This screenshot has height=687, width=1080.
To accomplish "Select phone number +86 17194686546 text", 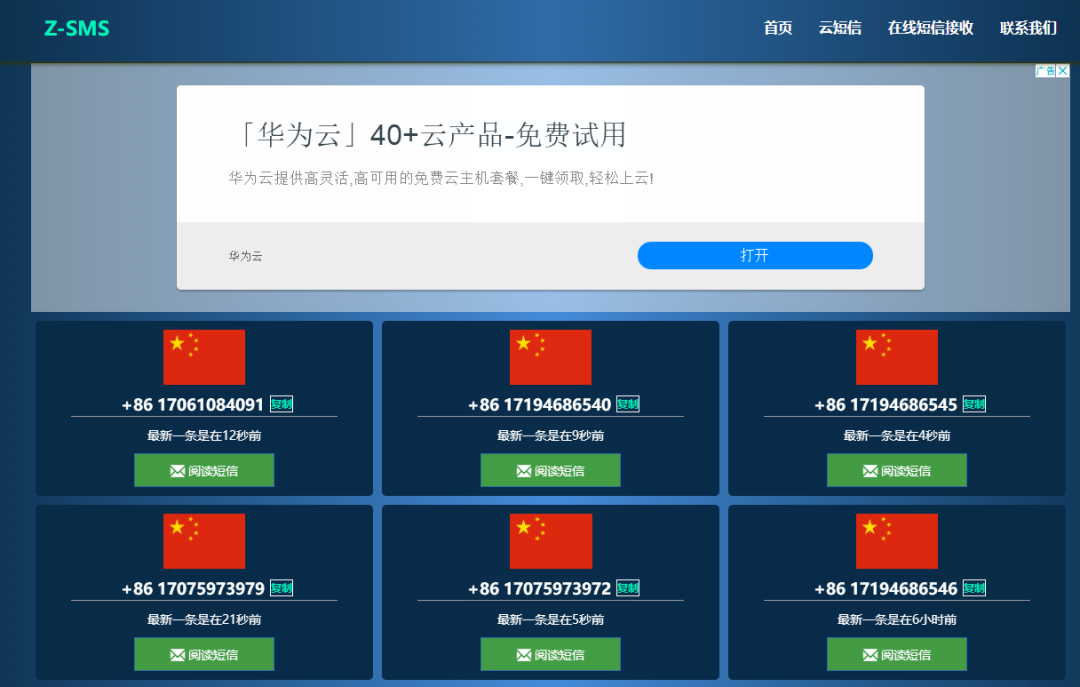I will (x=886, y=589).
